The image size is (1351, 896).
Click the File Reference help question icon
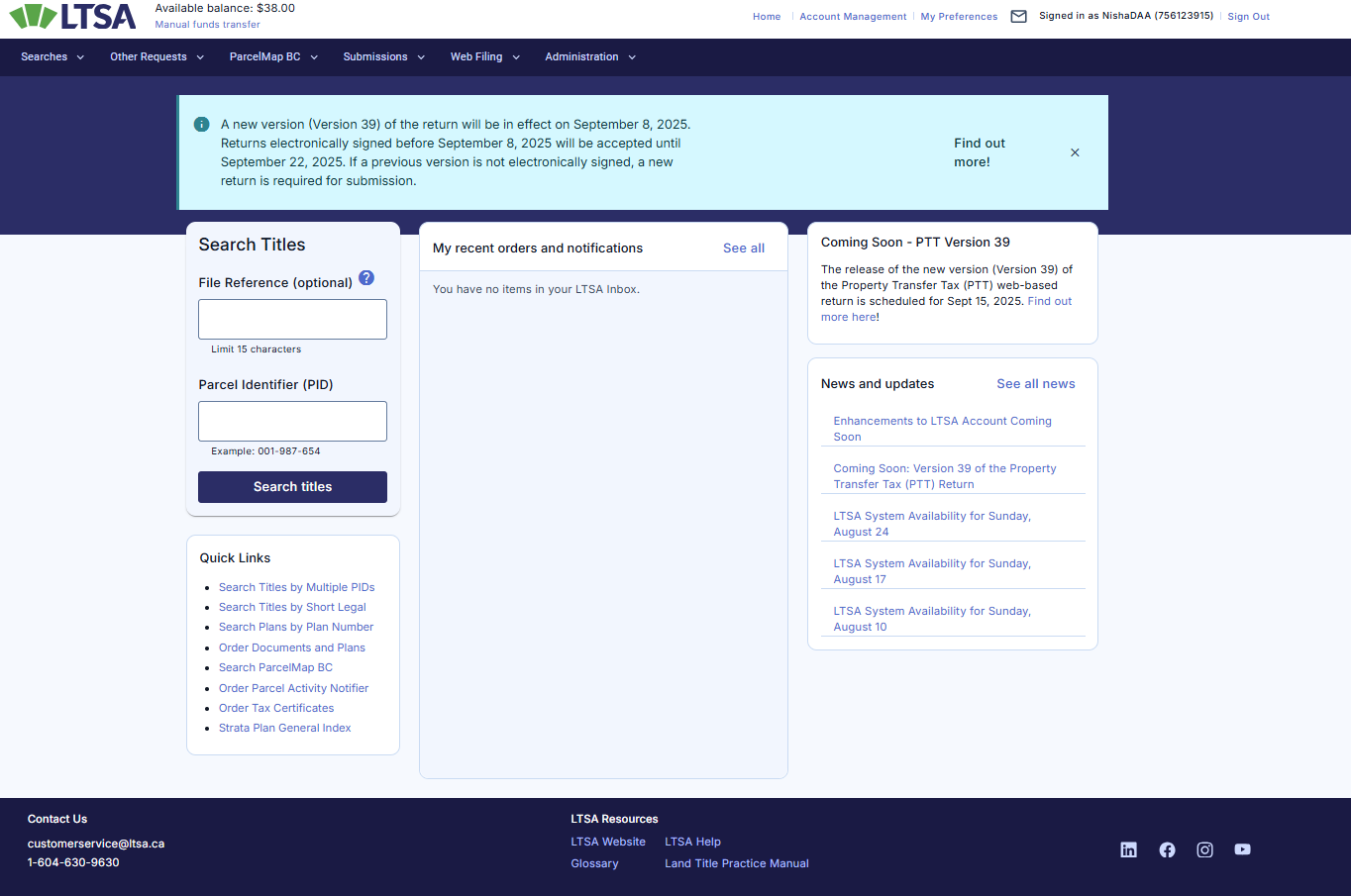click(366, 278)
